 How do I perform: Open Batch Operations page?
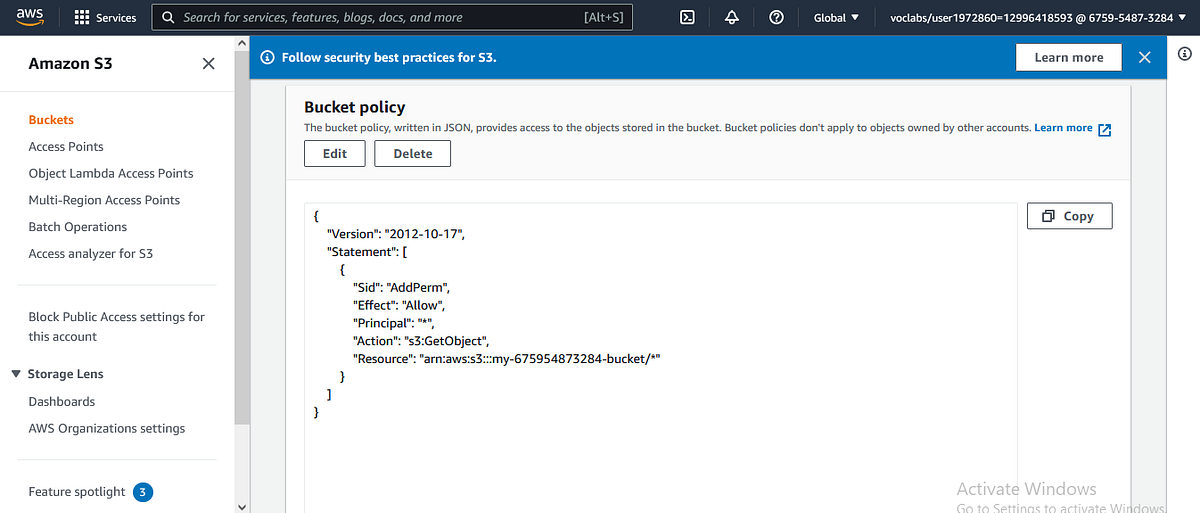coord(78,227)
